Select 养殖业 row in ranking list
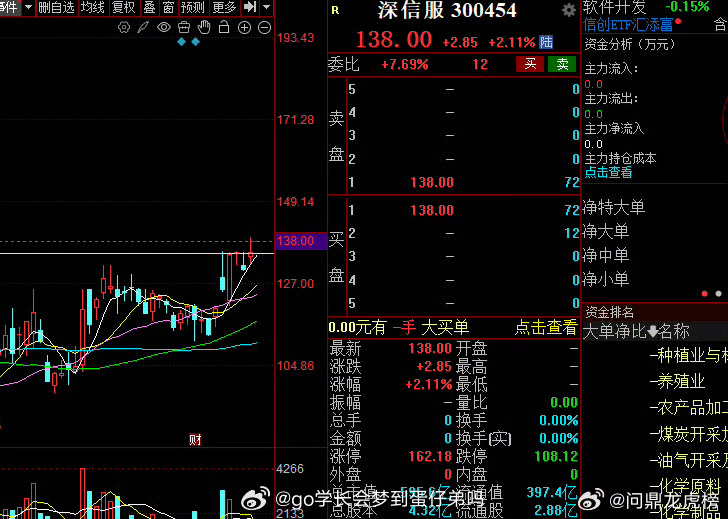 point(682,382)
